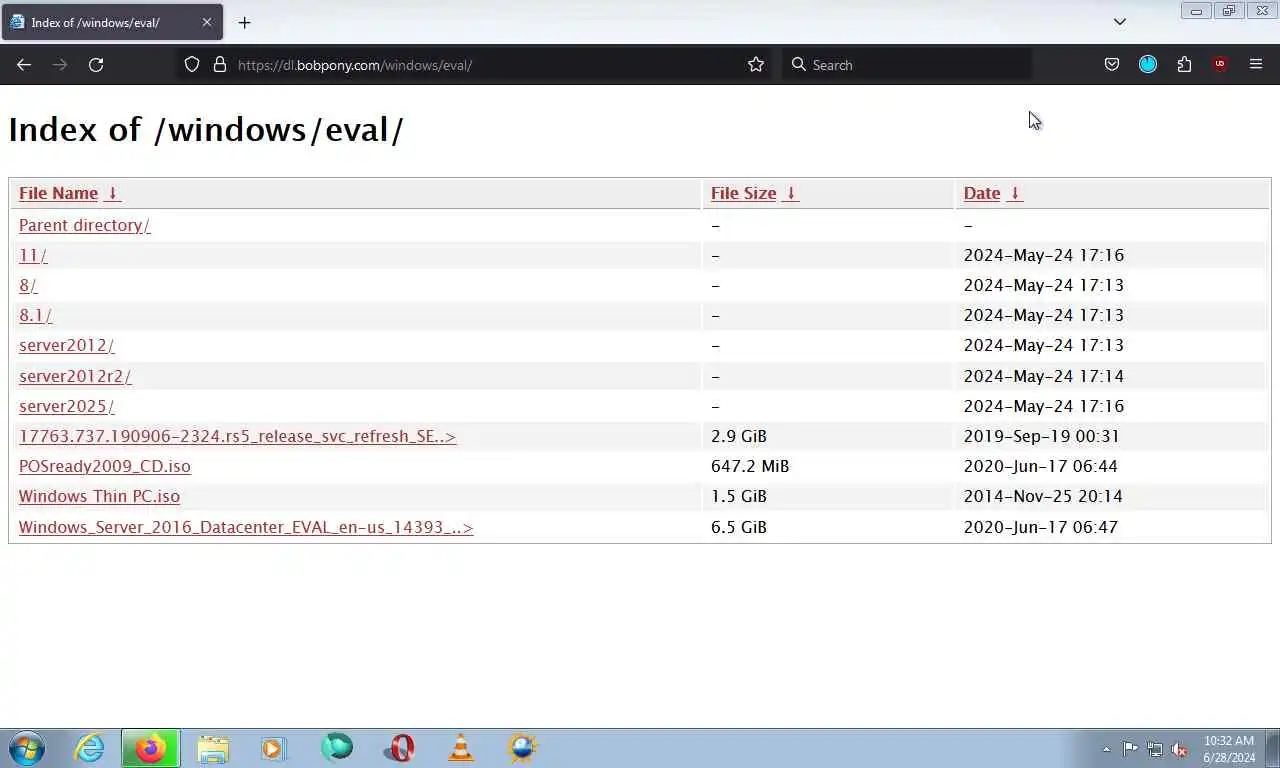Toggle File Name descending arrow
1280x768 pixels.
(113, 193)
